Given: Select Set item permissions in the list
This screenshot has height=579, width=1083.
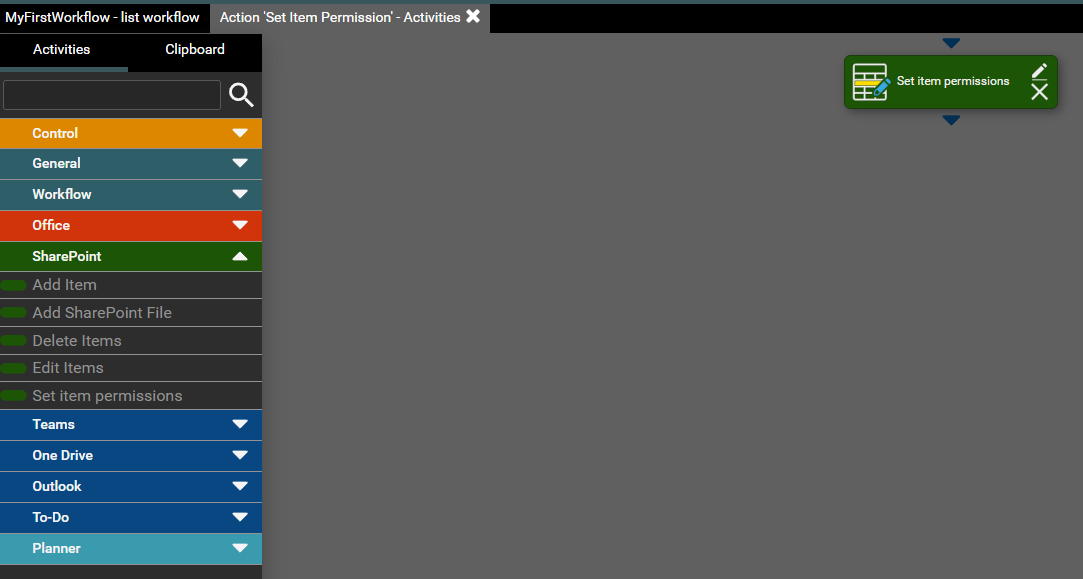Looking at the screenshot, I should point(107,396).
